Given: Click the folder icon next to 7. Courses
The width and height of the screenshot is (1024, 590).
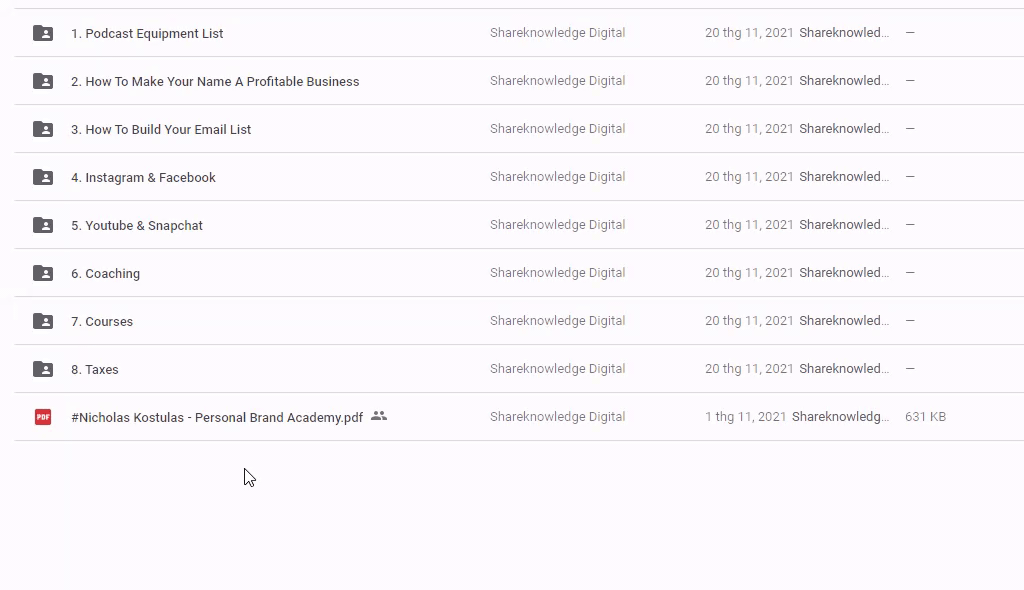Looking at the screenshot, I should (x=43, y=321).
